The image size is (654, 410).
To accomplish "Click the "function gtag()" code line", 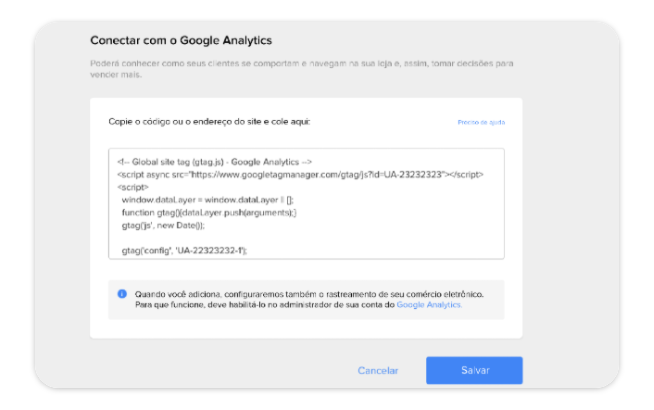I will [x=209, y=213].
